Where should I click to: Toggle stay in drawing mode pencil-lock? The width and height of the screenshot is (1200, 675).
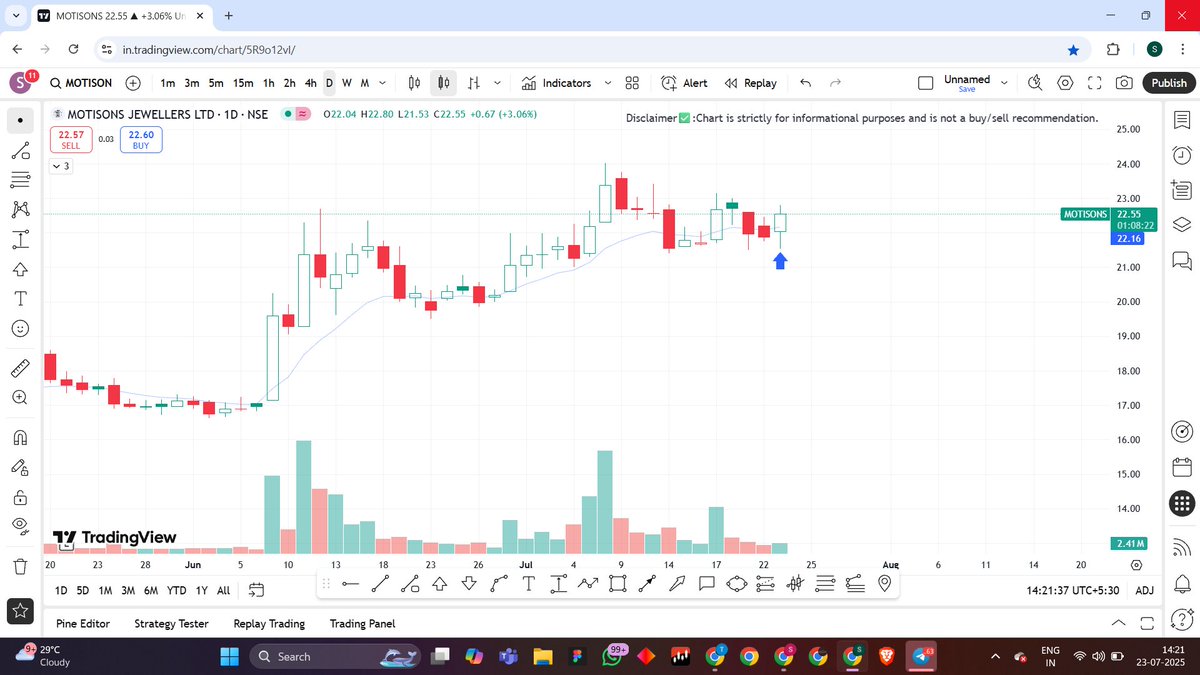pyautogui.click(x=20, y=467)
